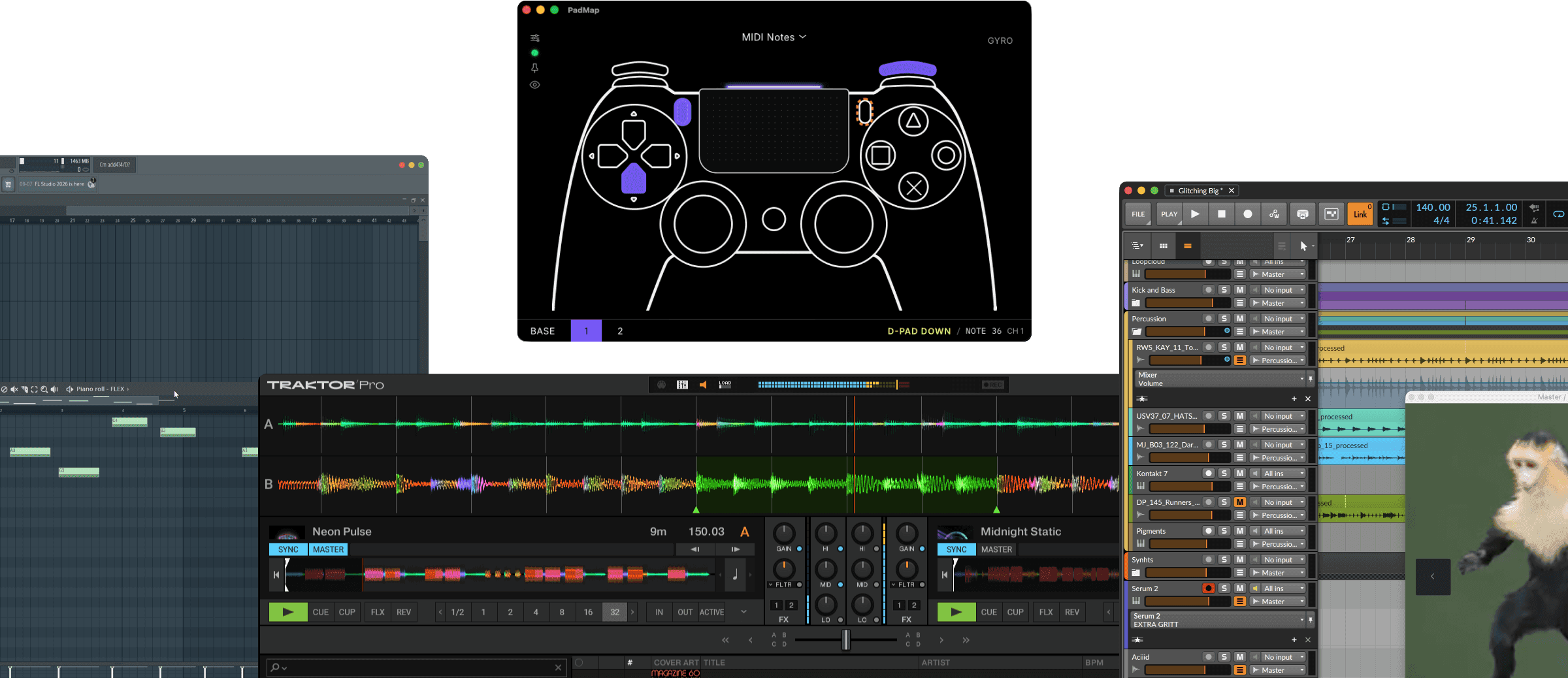The image size is (1568, 678).
Task: Click CUE on Traktor deck A
Action: click(x=320, y=612)
